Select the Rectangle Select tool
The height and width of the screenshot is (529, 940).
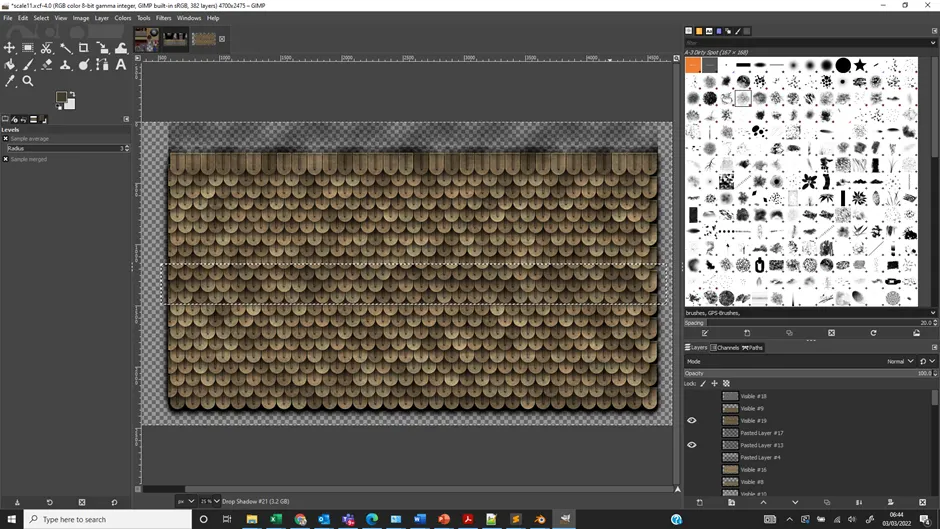(x=28, y=47)
